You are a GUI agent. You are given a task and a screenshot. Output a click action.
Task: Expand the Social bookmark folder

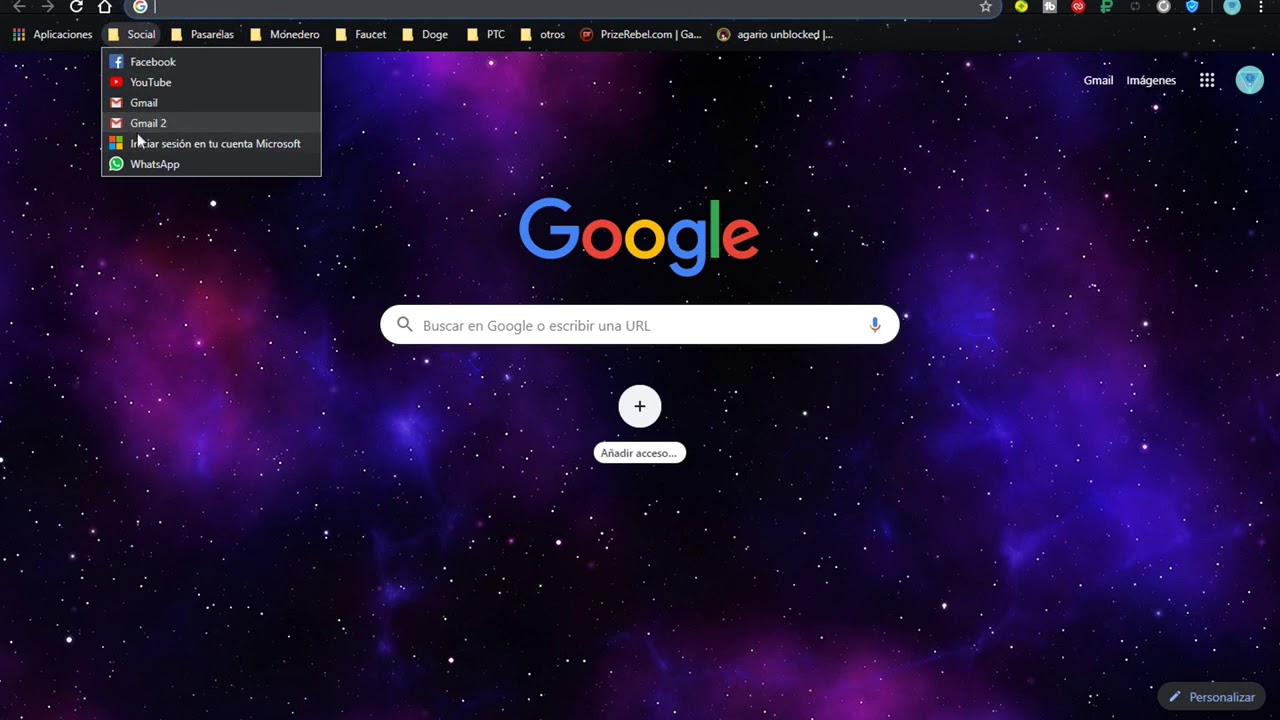(x=132, y=34)
